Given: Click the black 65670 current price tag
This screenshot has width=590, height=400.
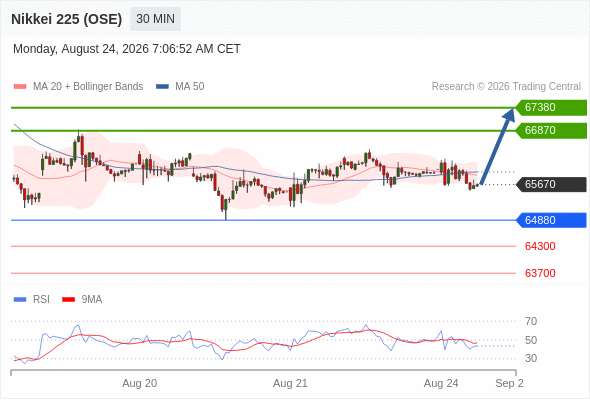Looking at the screenshot, I should [x=551, y=184].
